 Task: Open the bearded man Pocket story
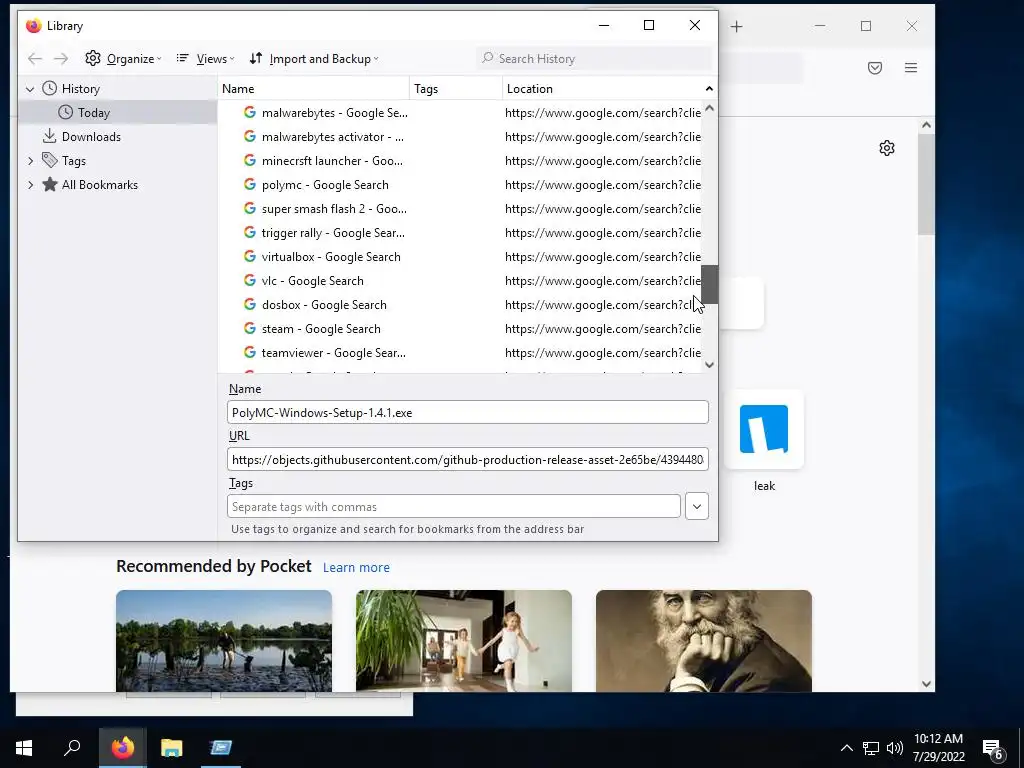click(x=704, y=641)
